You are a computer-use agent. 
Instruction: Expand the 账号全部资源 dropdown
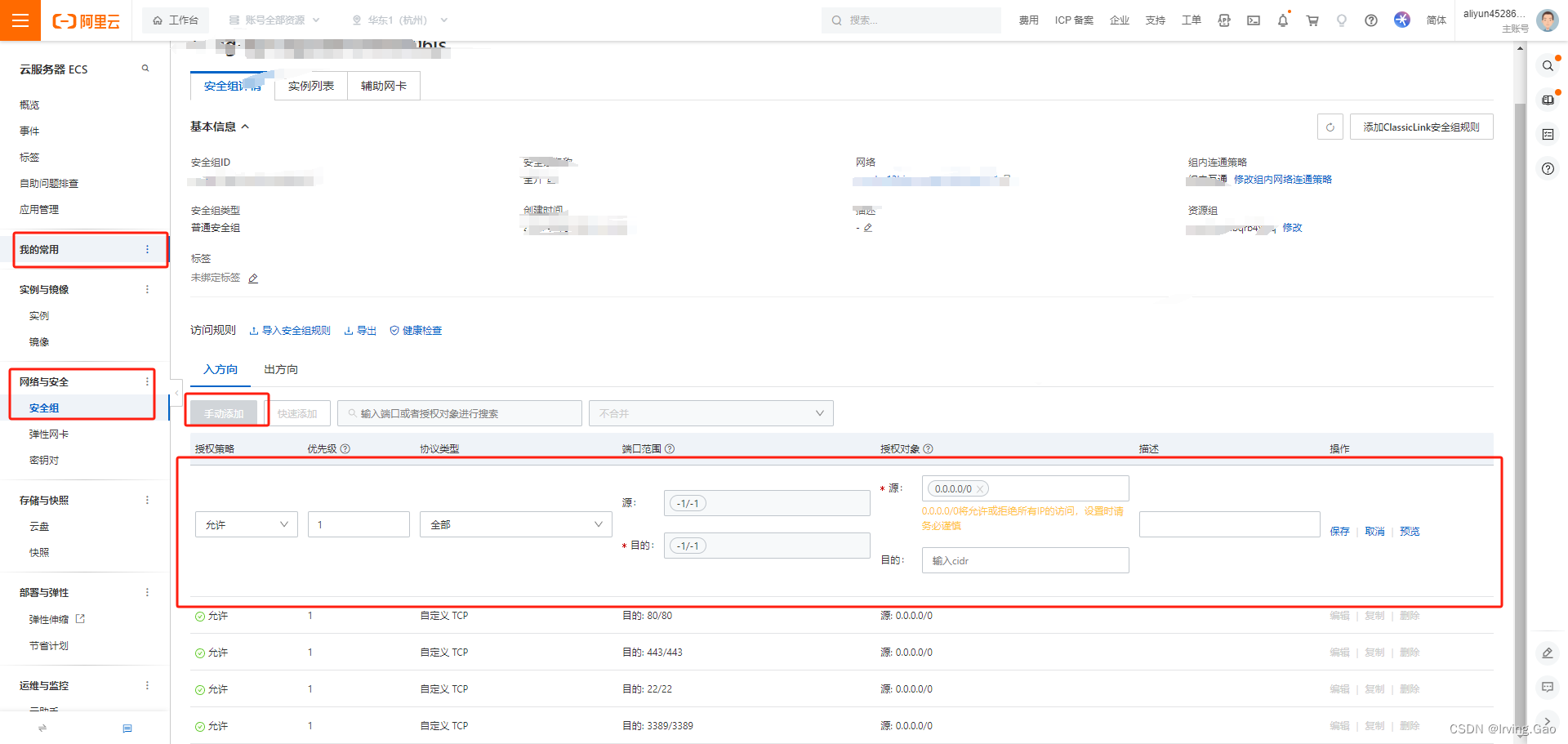pos(274,20)
